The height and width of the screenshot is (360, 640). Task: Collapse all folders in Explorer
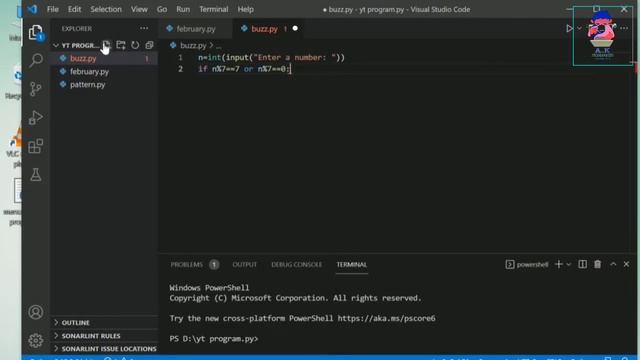coord(149,45)
